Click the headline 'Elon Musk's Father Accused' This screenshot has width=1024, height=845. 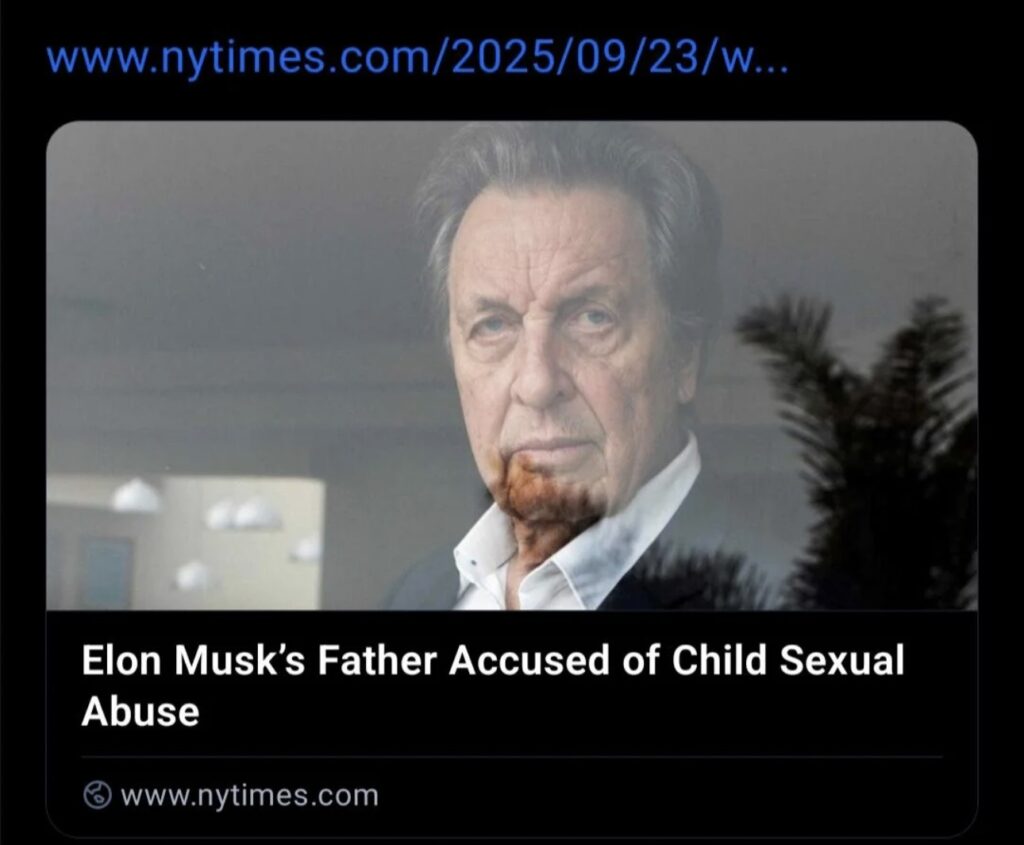tap(344, 660)
